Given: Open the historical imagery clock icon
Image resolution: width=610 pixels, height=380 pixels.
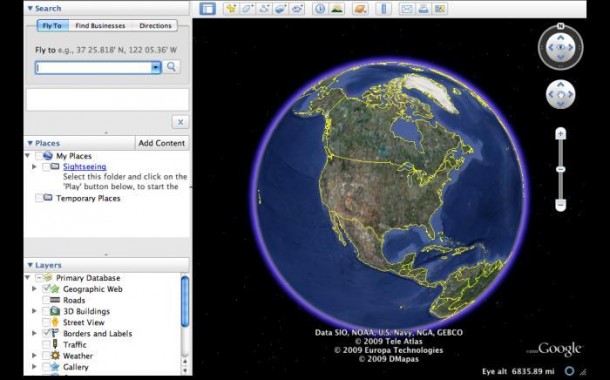Looking at the screenshot, I should click(320, 9).
